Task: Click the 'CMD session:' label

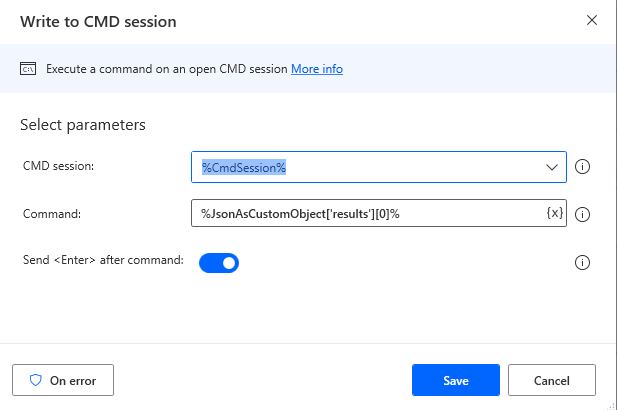Action: click(x=58, y=165)
